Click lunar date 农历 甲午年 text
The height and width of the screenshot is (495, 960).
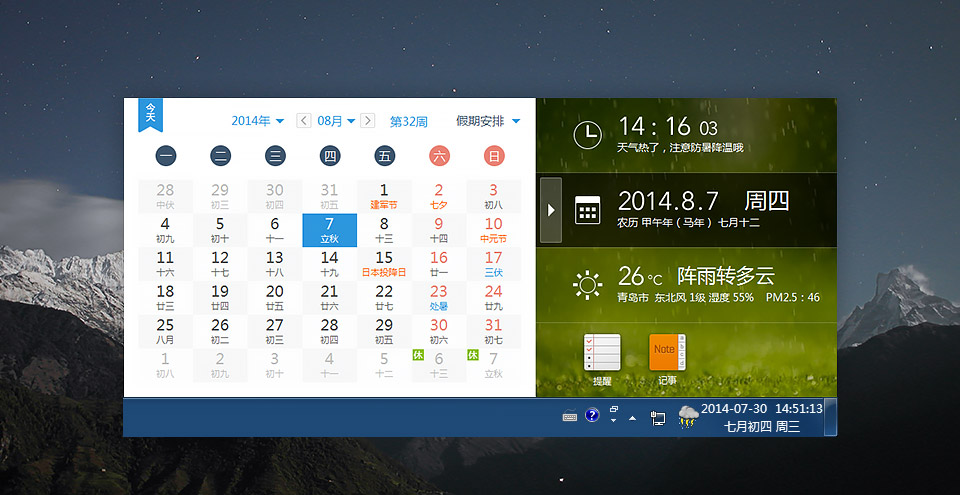[688, 223]
